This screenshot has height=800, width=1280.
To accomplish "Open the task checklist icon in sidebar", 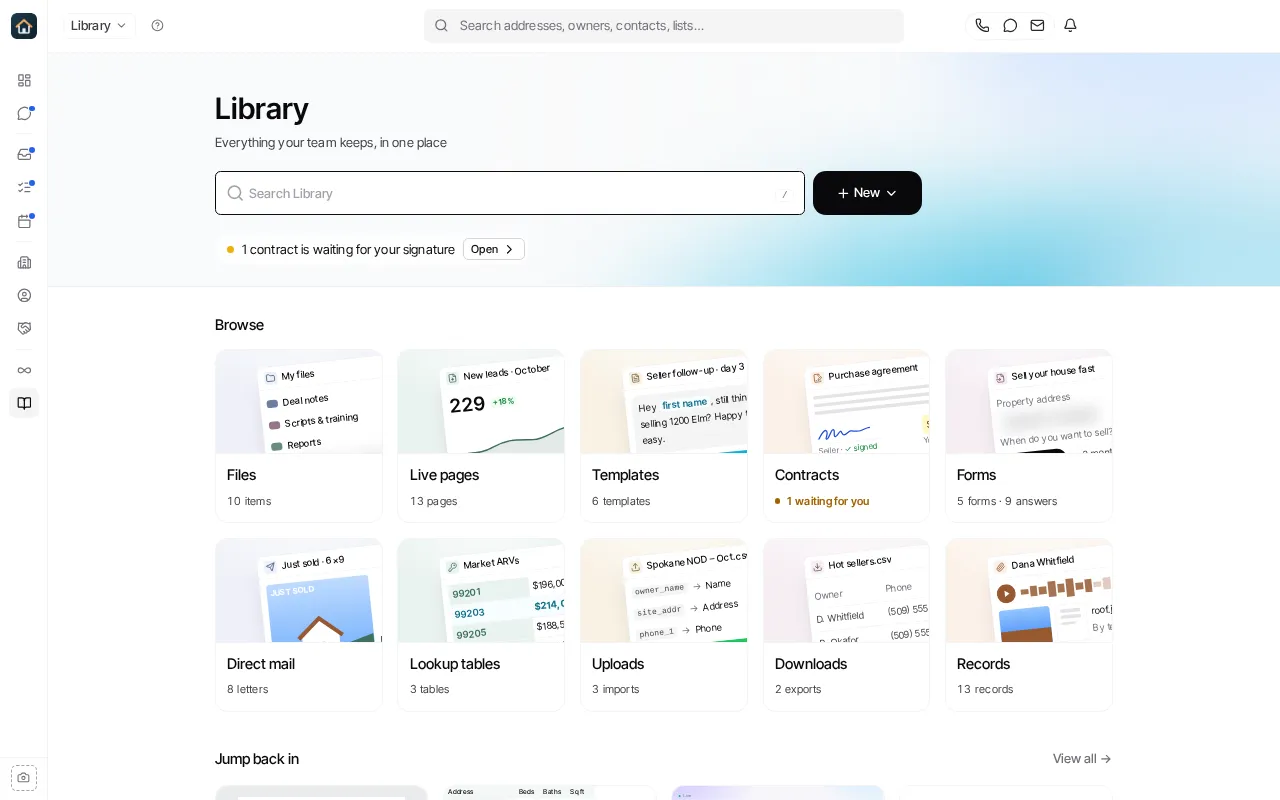I will (x=24, y=187).
